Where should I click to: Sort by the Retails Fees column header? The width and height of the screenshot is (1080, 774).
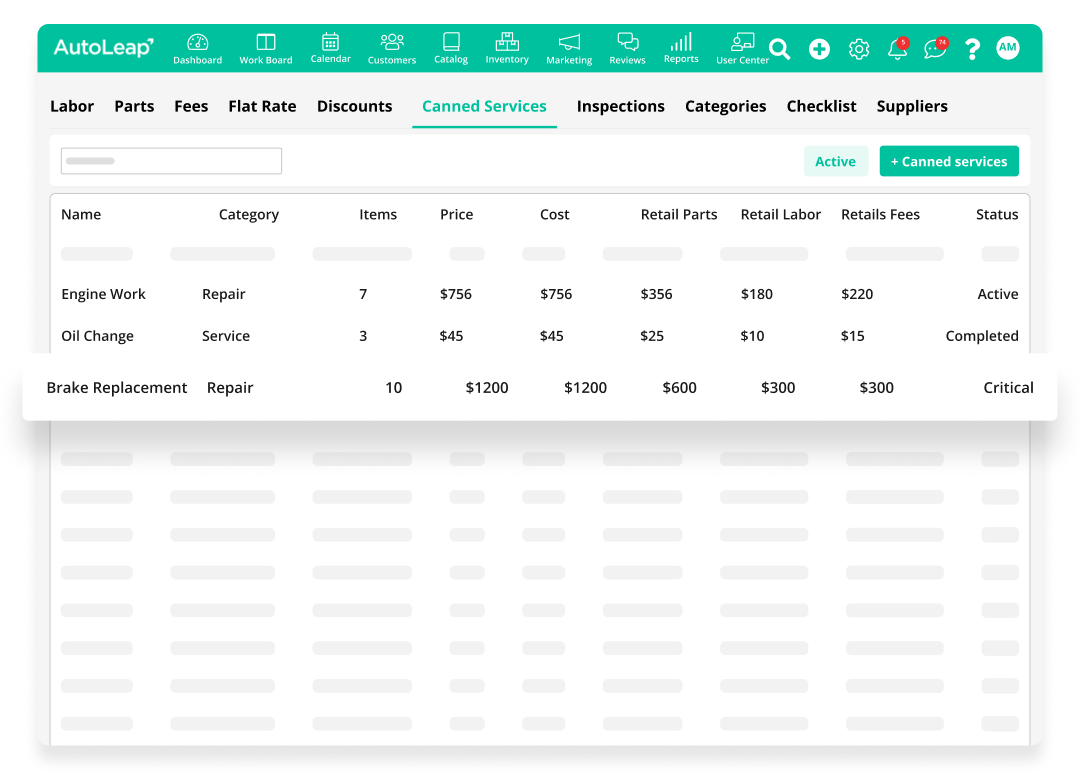click(x=880, y=214)
